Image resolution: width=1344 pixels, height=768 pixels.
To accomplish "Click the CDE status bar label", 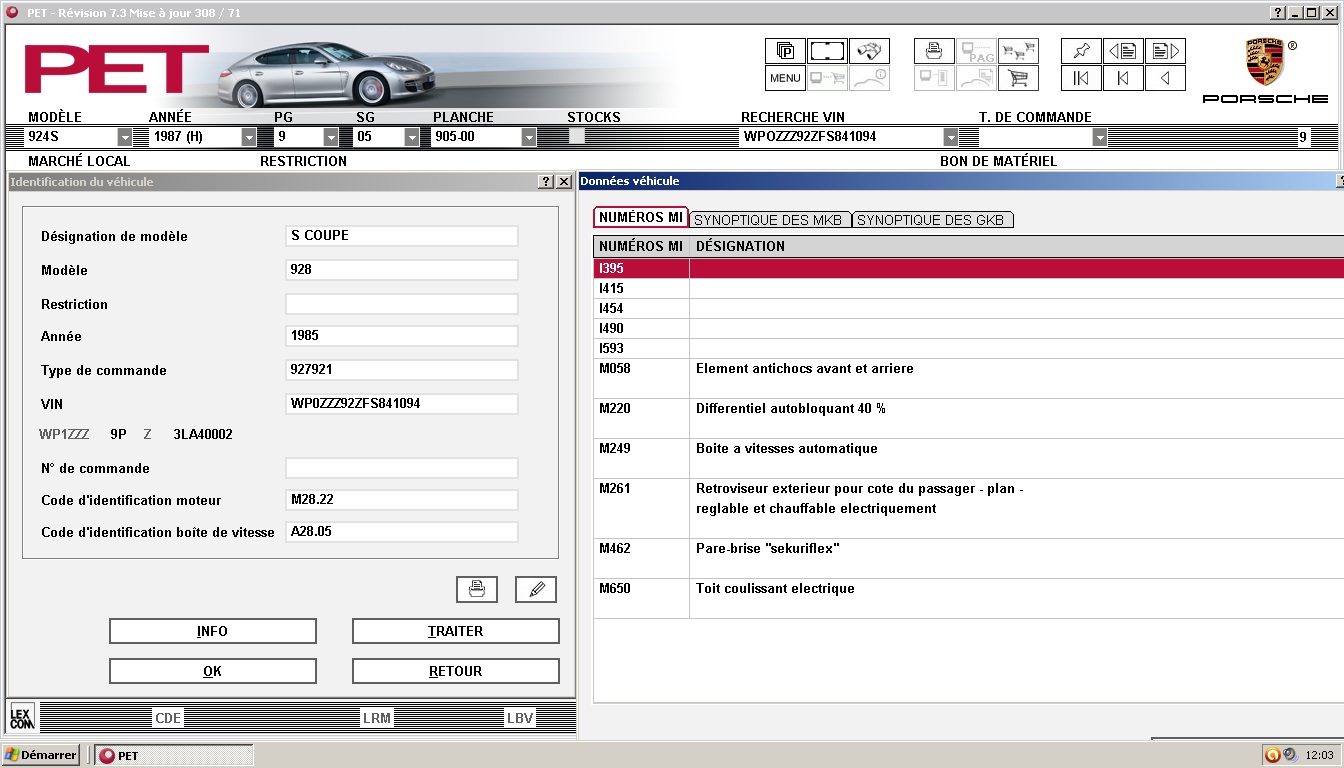I will [168, 718].
